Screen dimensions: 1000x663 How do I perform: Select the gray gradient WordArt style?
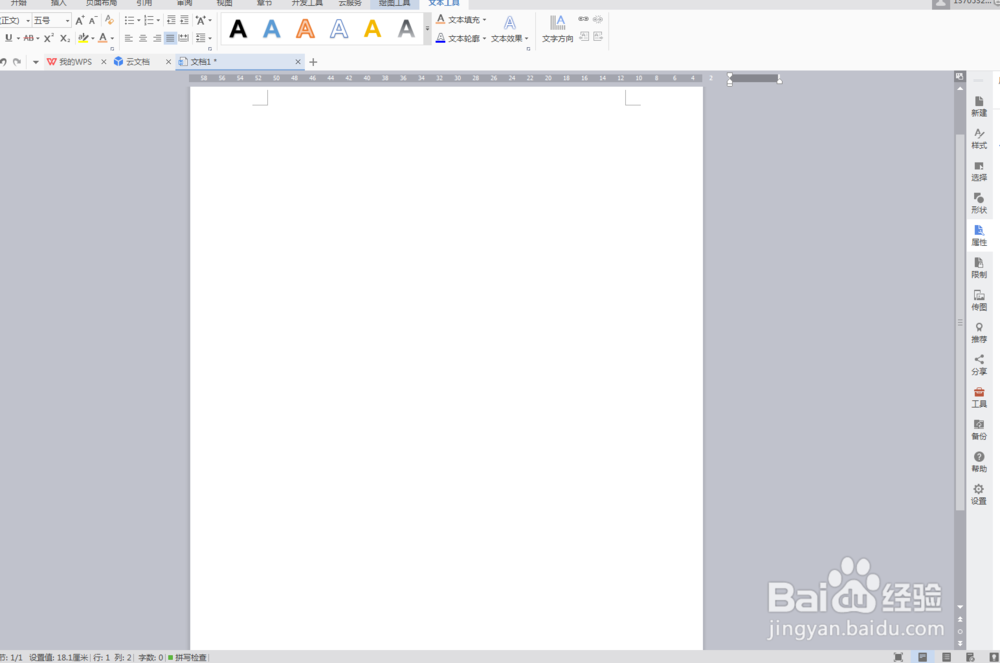[406, 29]
